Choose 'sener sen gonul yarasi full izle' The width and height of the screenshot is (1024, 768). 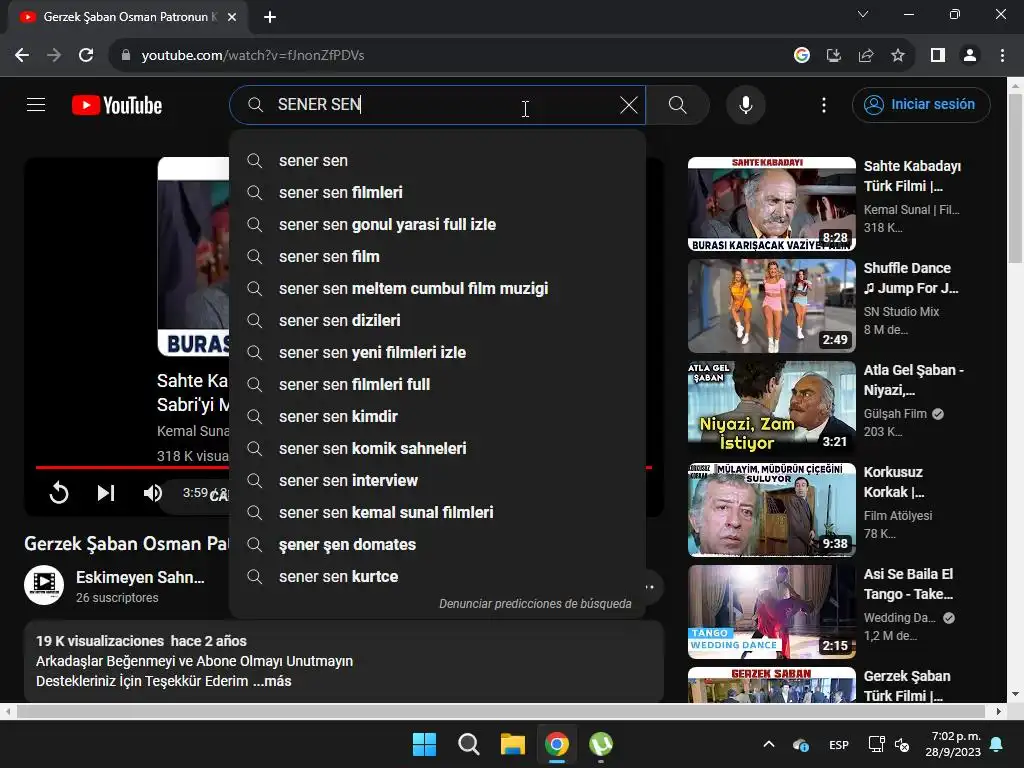click(x=438, y=225)
